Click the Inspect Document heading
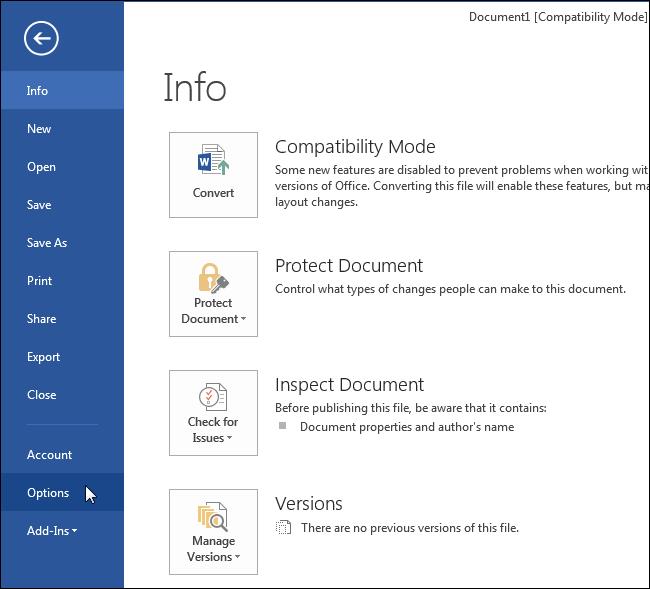 point(349,385)
